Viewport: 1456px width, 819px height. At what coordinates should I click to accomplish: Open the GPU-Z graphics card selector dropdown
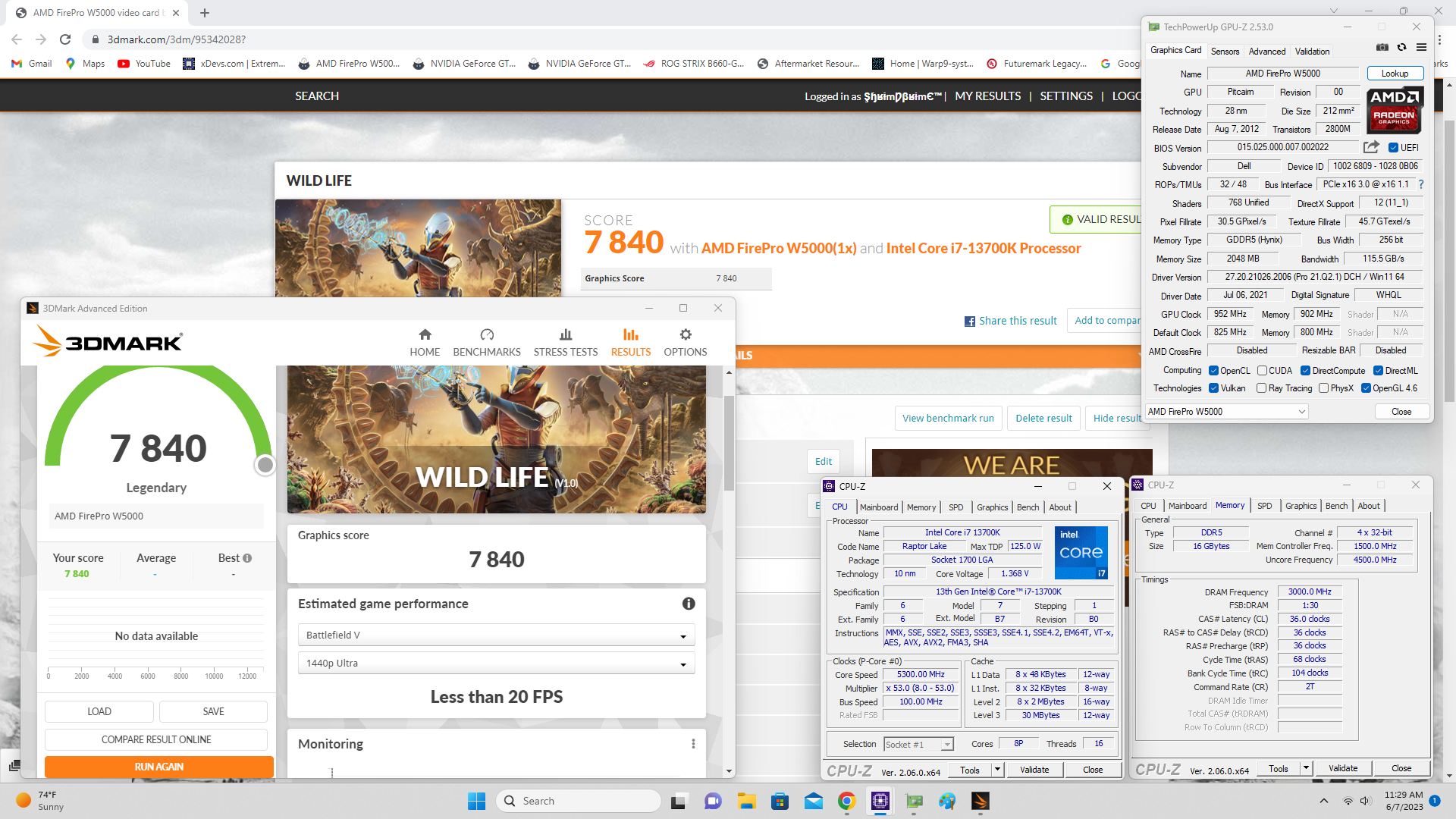(x=1227, y=412)
